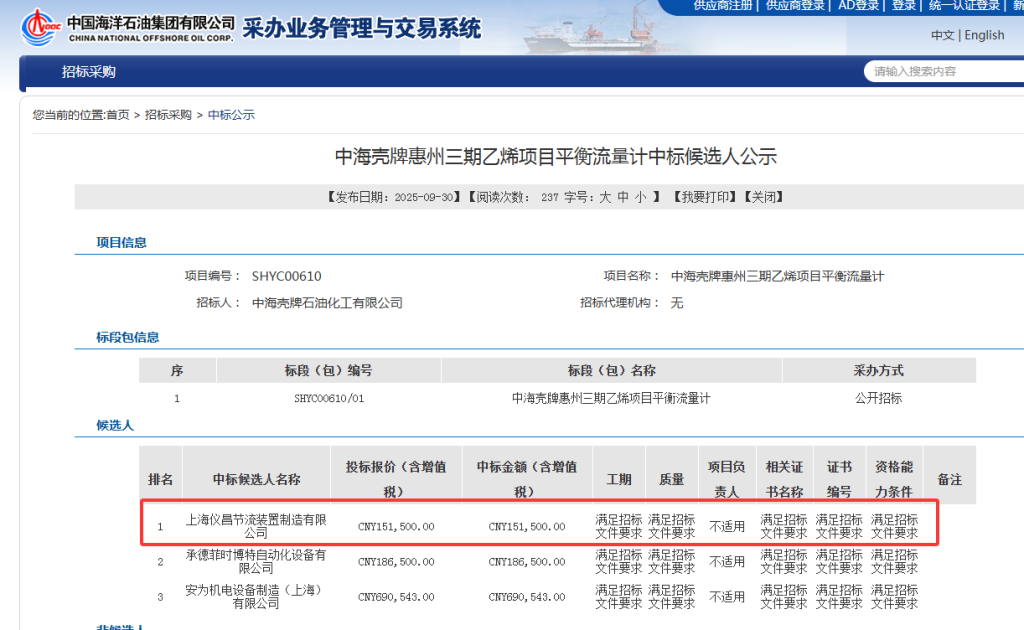Switch language to English

(984, 35)
